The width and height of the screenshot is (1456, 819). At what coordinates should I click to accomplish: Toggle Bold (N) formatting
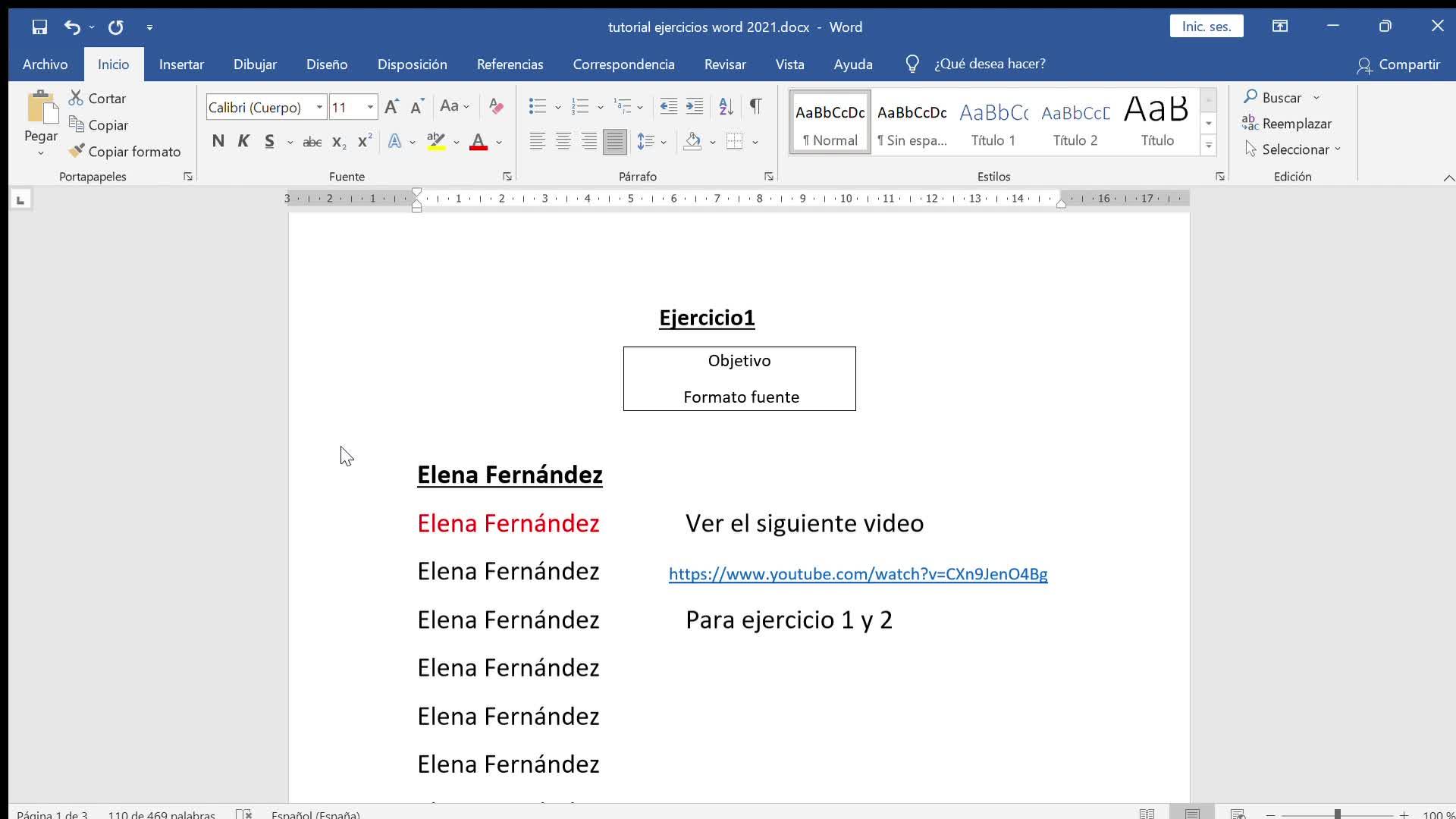coord(218,142)
